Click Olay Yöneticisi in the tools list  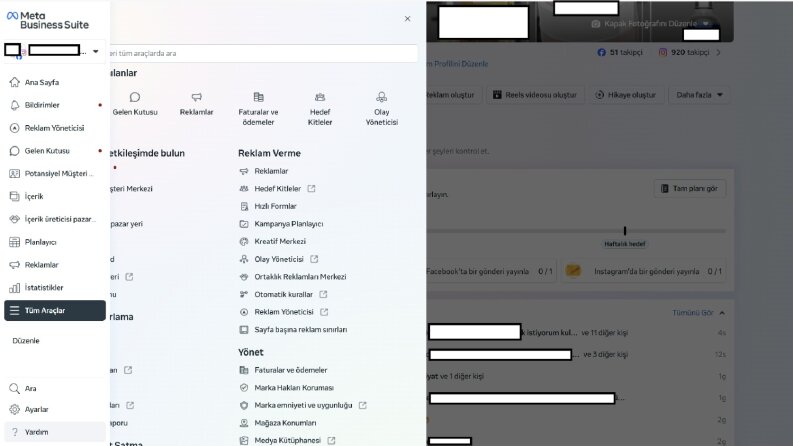(279, 259)
